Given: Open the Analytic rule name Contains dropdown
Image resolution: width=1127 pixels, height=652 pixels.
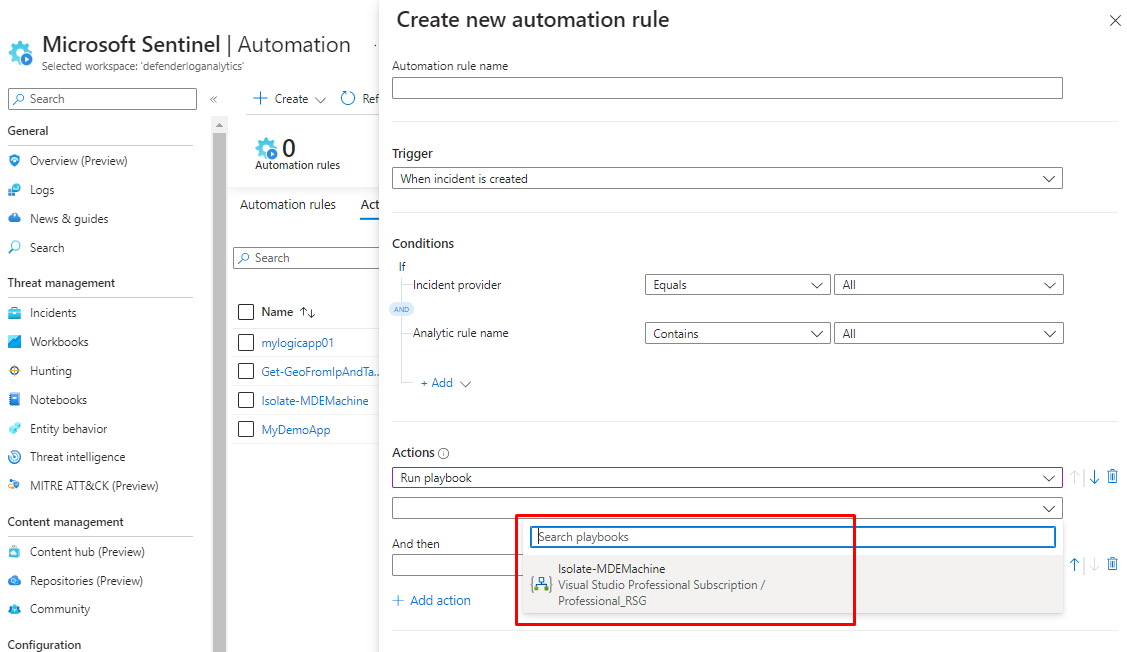Looking at the screenshot, I should [x=737, y=334].
